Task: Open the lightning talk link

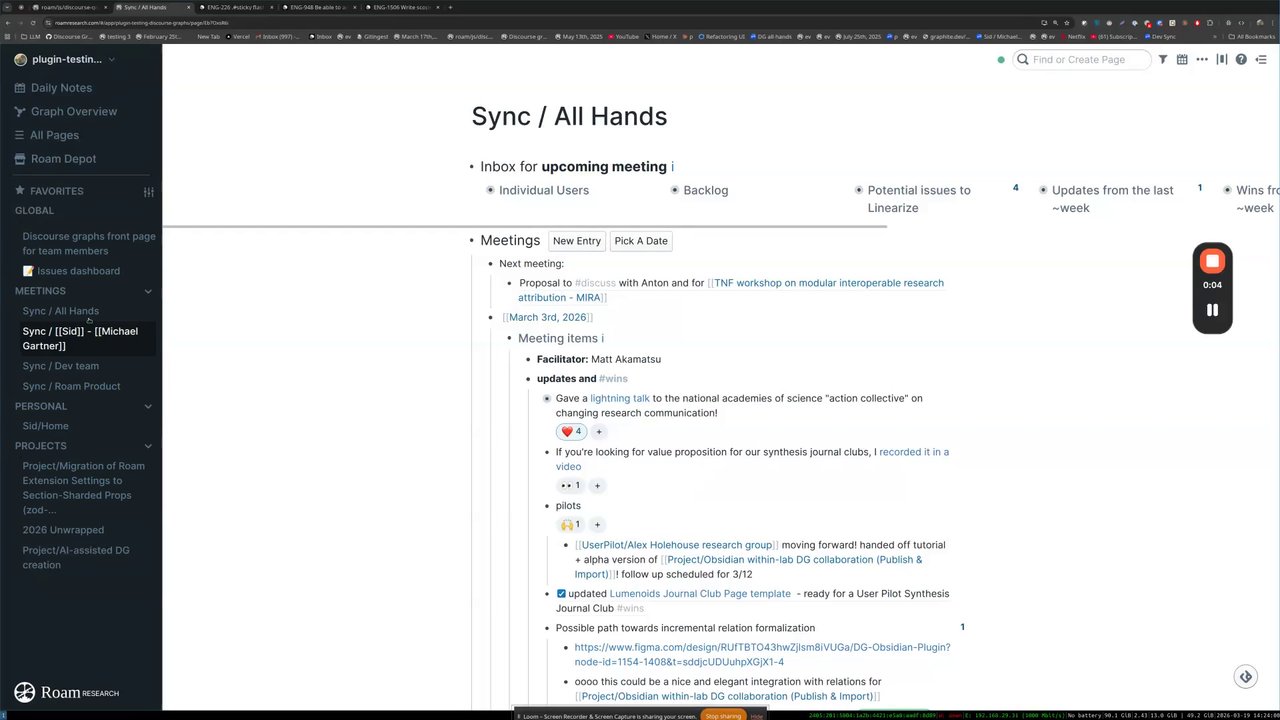Action: 620,398
